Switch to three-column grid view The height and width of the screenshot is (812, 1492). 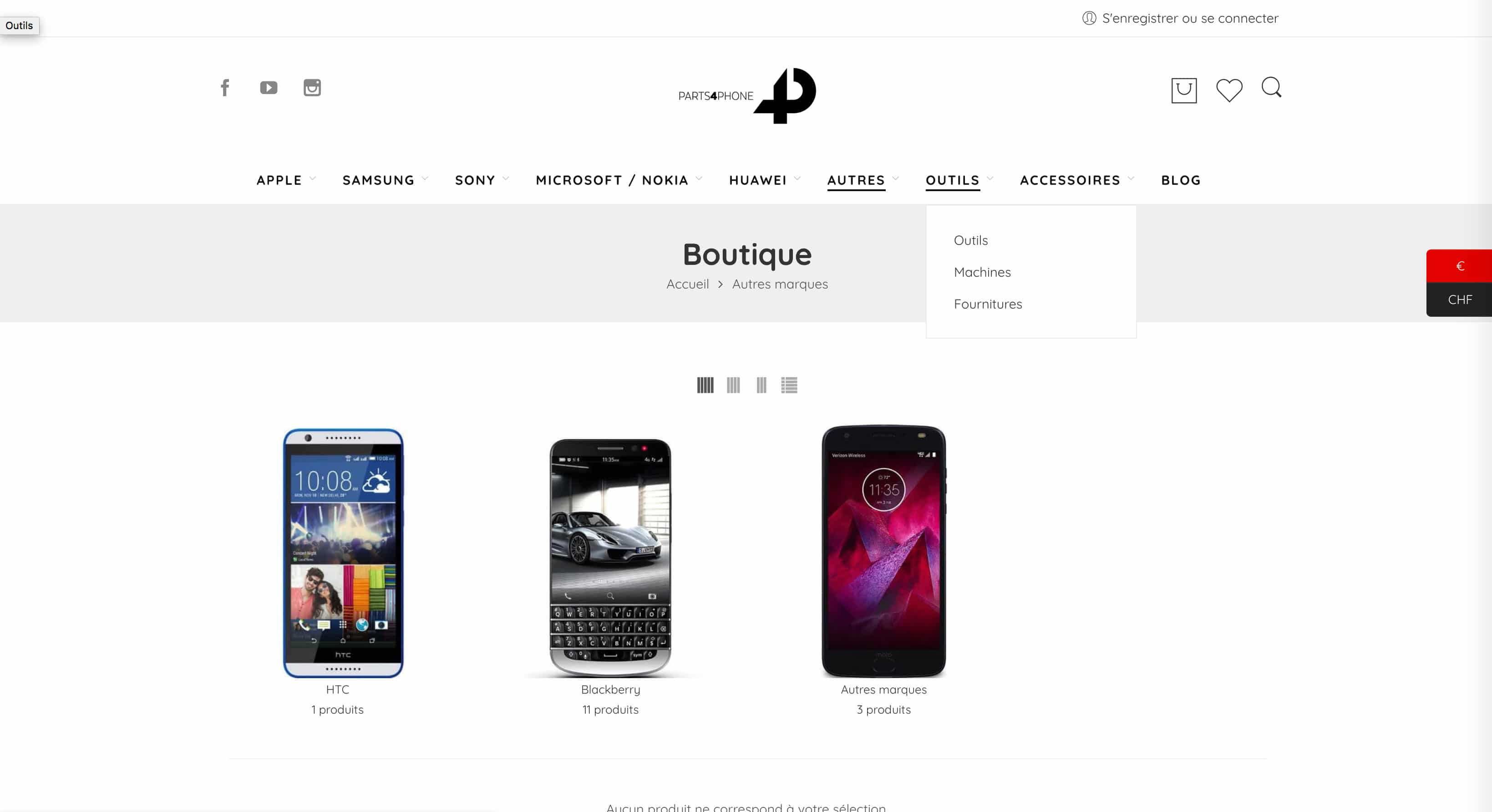[x=761, y=385]
